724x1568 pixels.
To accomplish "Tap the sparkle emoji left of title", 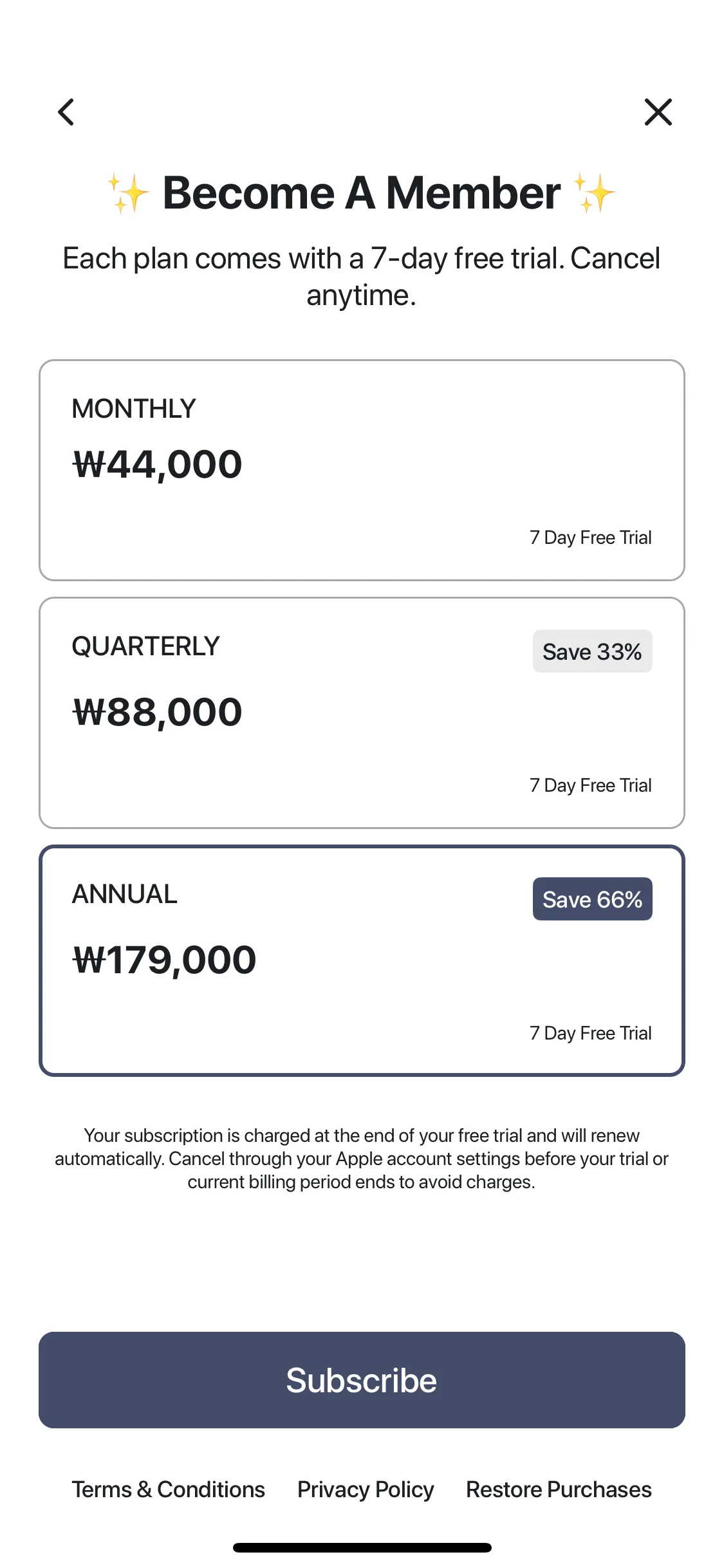I will point(127,193).
